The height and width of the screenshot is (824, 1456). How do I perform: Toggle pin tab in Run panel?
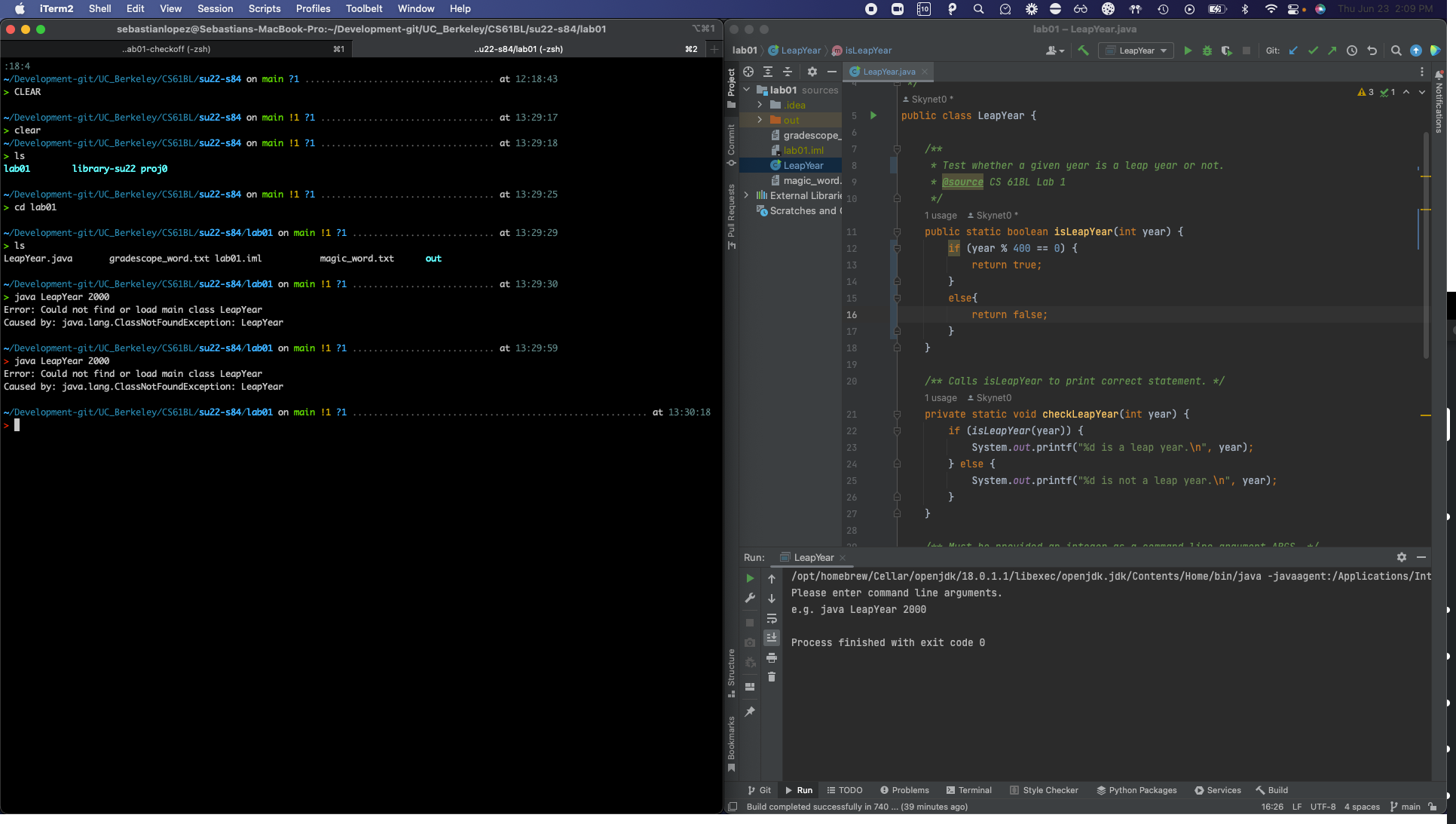pos(750,712)
